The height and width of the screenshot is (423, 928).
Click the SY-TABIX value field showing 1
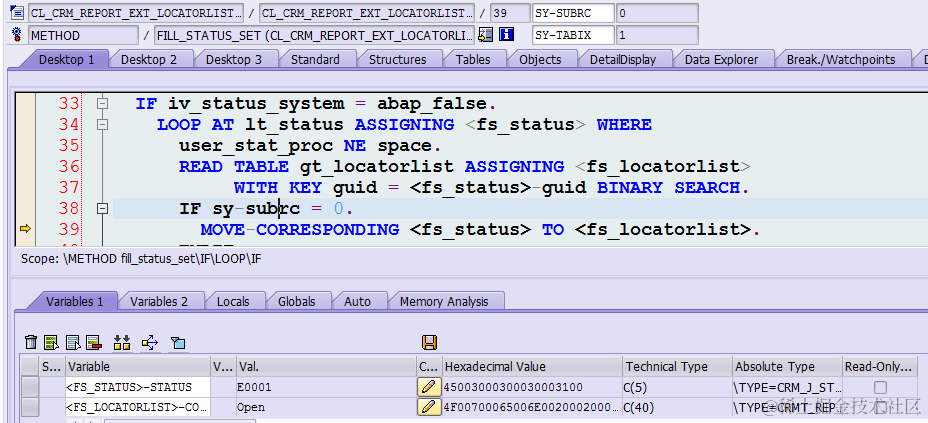click(x=657, y=35)
